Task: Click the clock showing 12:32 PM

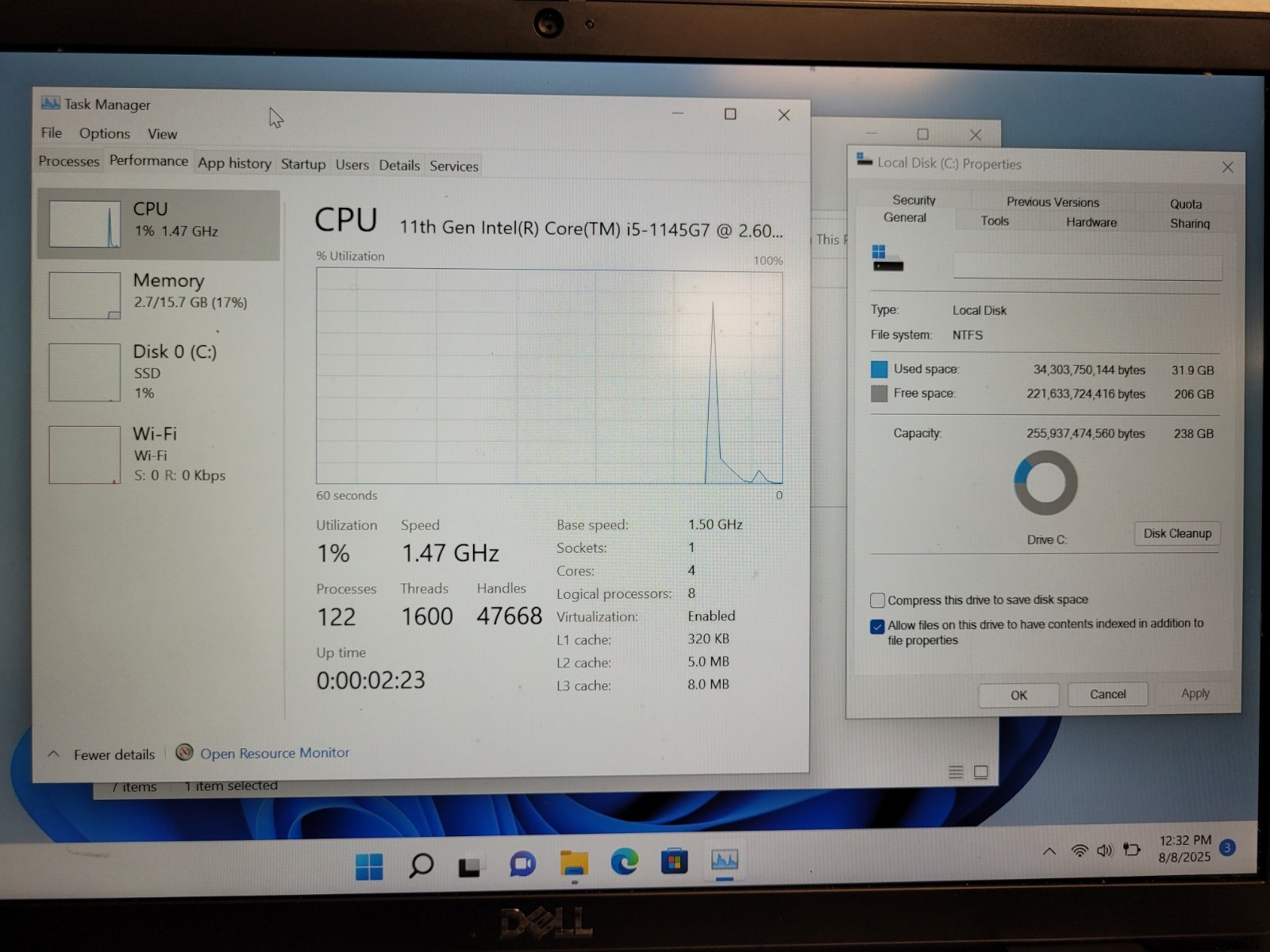Action: click(x=1185, y=840)
